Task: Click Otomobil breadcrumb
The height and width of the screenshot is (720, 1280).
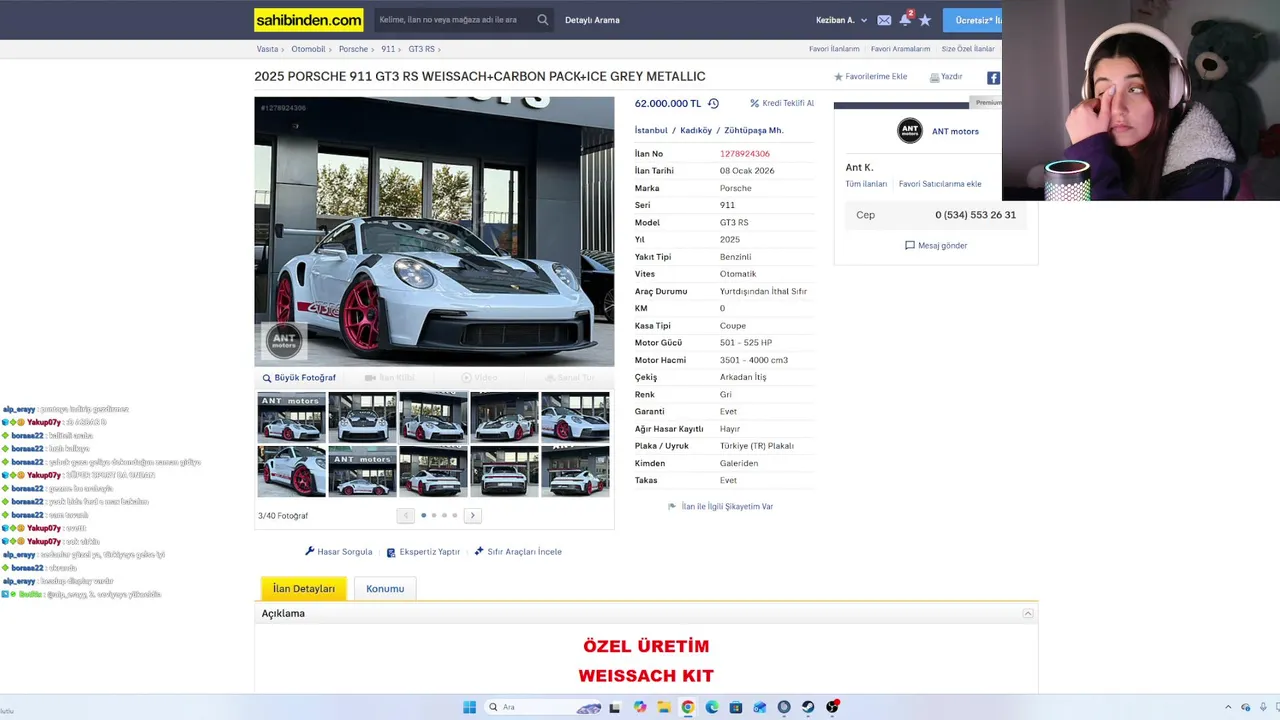Action: 308,49
